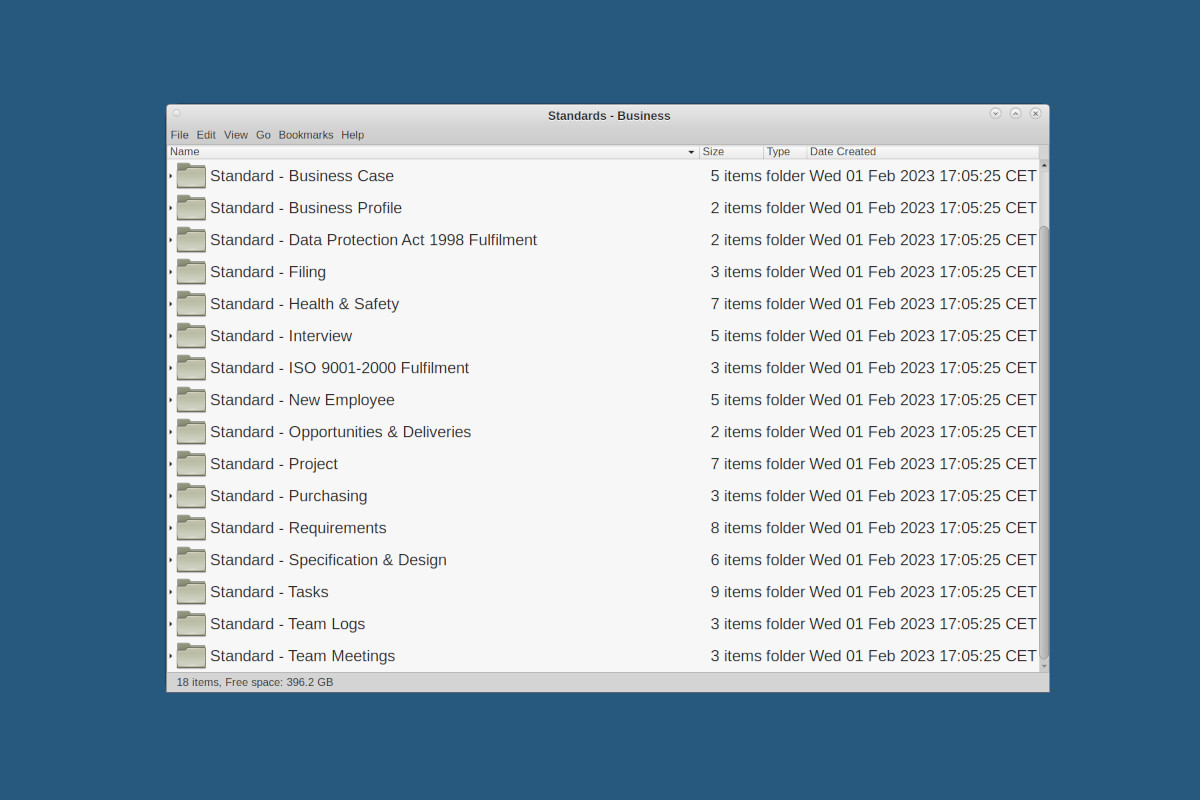Image resolution: width=1200 pixels, height=800 pixels.
Task: Select Standard - Opportunities & Deliveries name
Action: coord(340,432)
